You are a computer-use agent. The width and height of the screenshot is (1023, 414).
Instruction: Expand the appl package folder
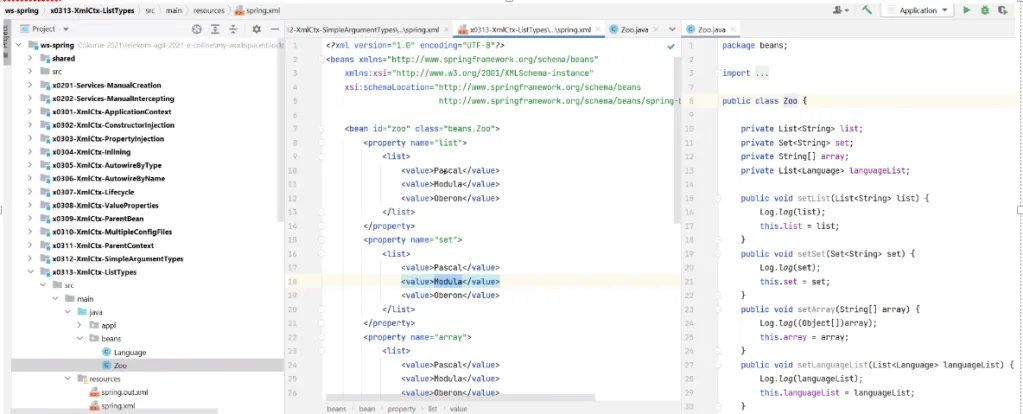[79, 325]
